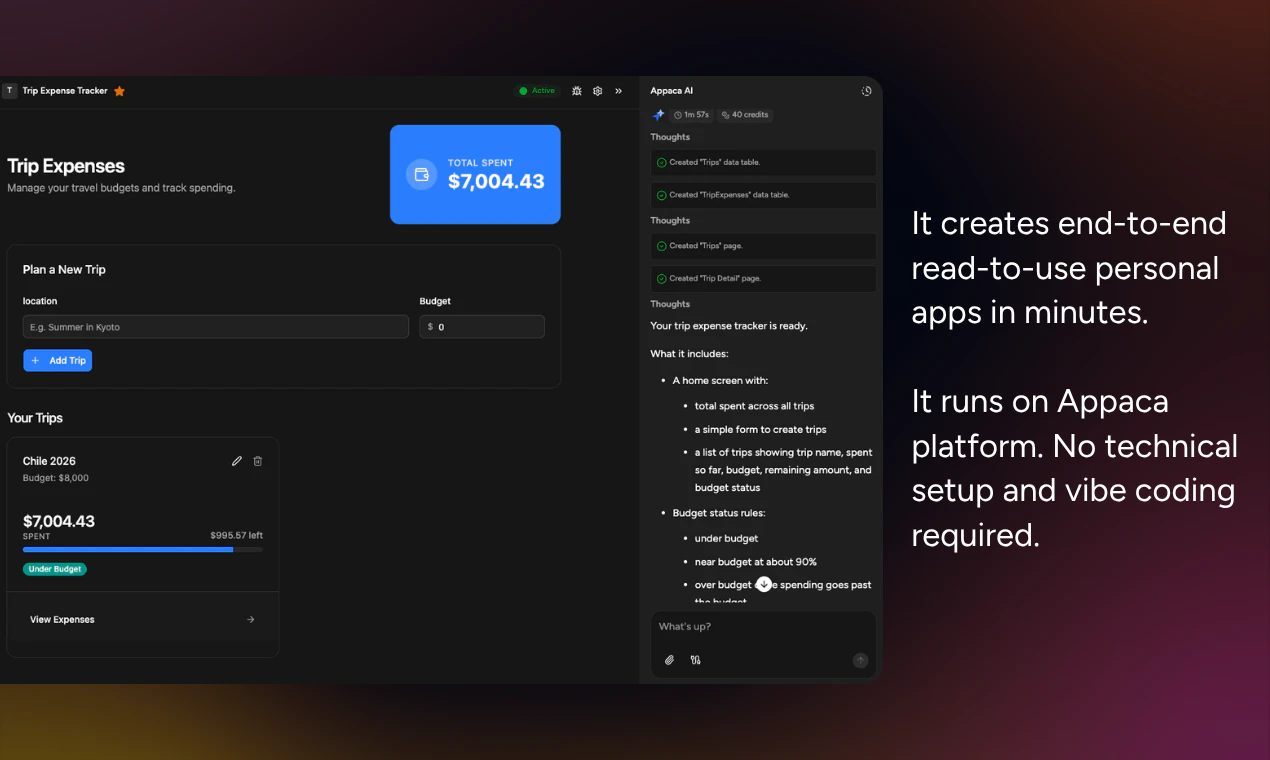Open model settings sliders icon beside paperclip

pyautogui.click(x=695, y=660)
